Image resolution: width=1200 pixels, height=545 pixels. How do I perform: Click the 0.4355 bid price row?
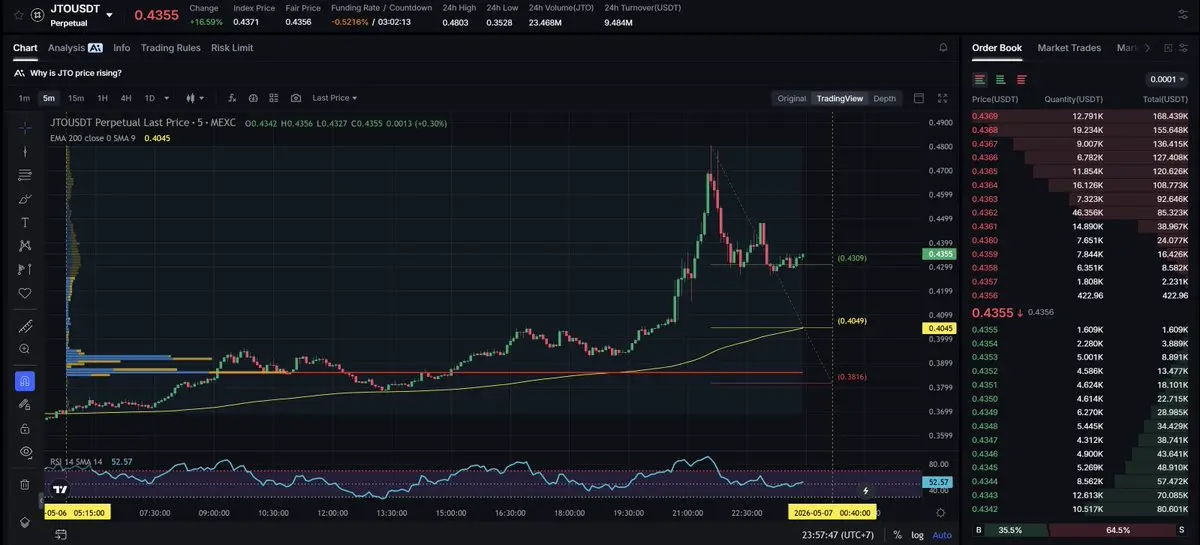point(1080,329)
